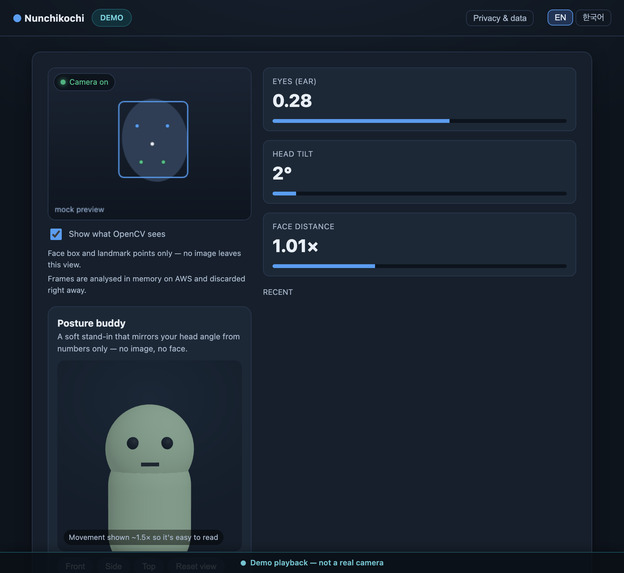Screen dimensions: 624x573
Task: Click the Nunchikochi app title
Action: tap(54, 18)
